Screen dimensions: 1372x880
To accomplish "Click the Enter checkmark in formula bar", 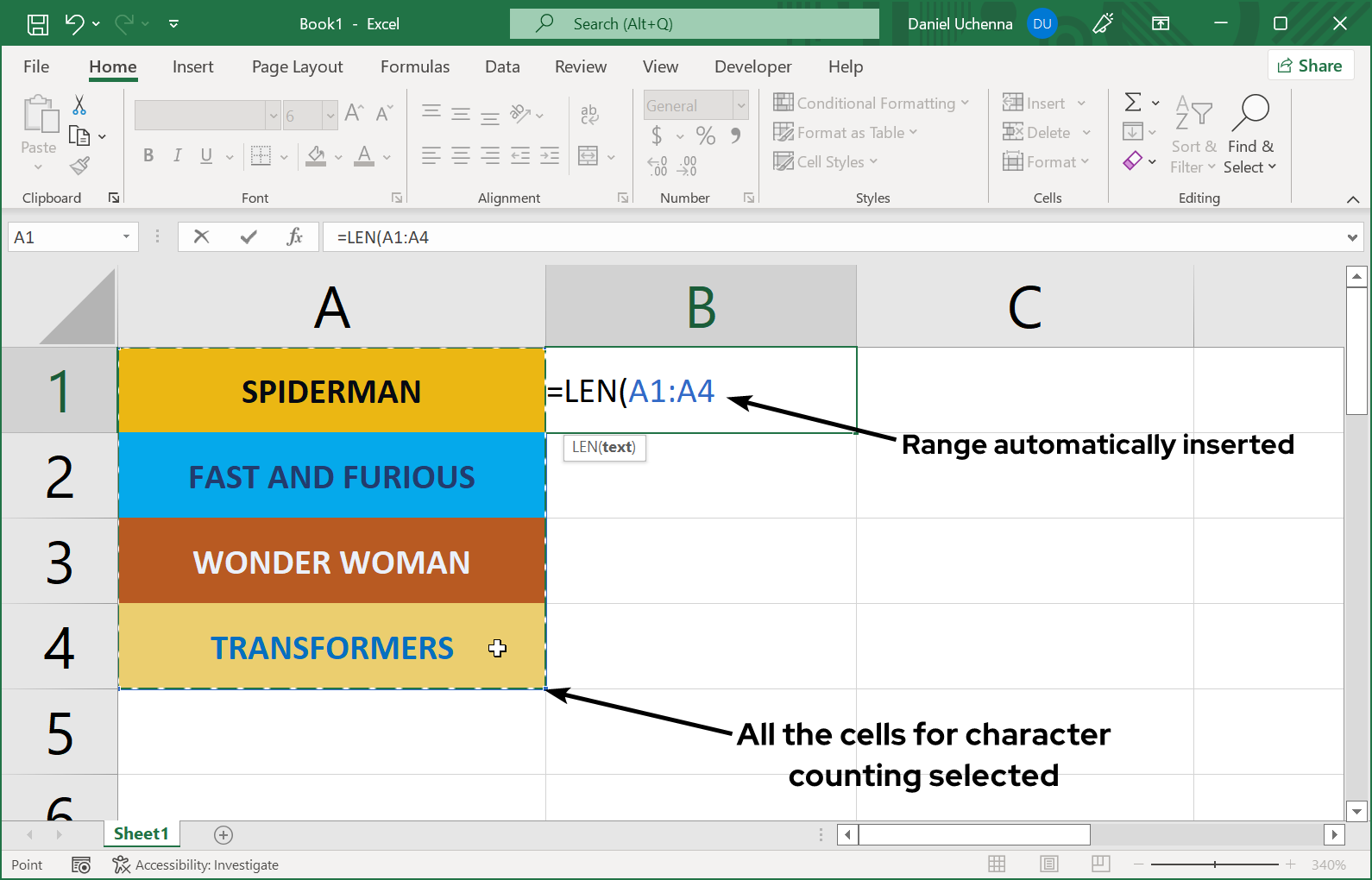I will [x=249, y=236].
